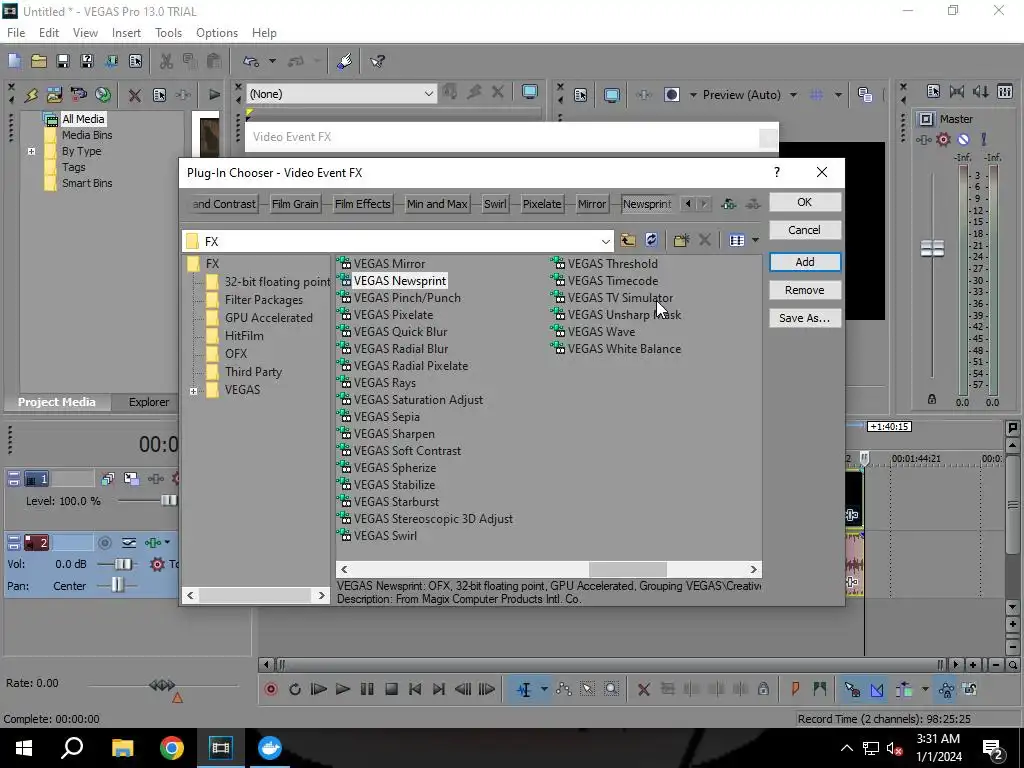Click the Add button
Screen dimensions: 1024x768
click(x=805, y=262)
